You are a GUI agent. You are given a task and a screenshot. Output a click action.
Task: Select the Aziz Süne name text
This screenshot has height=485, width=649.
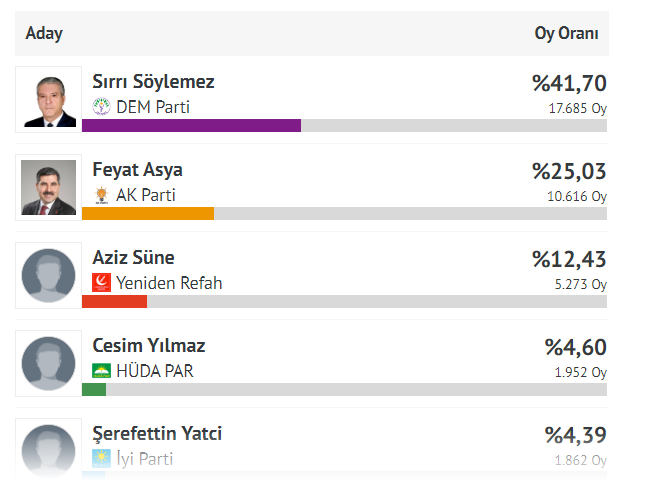(133, 258)
